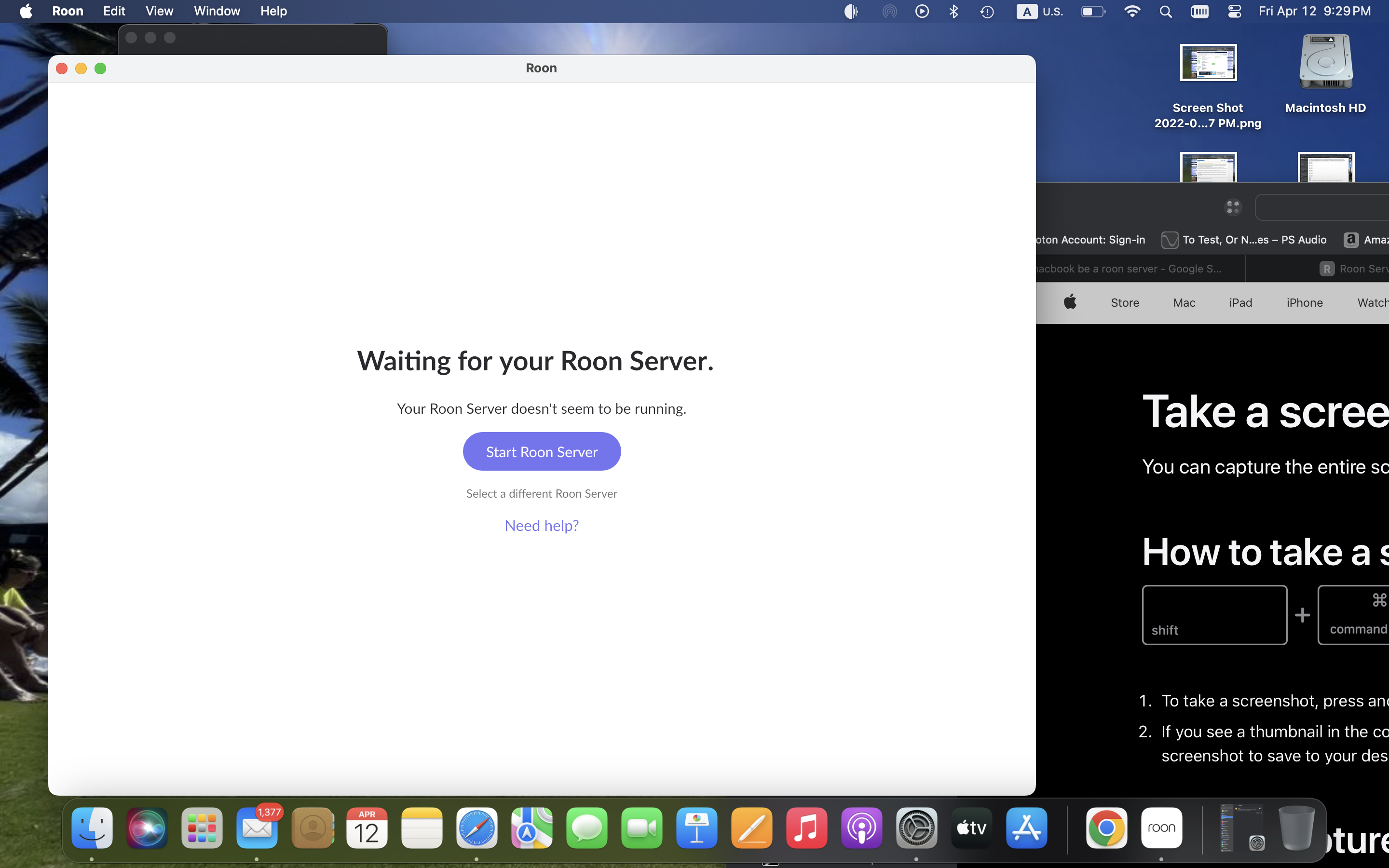Open AirPlay/screen mirroring menu bar icon
This screenshot has height=868, width=1389.
(x=889, y=12)
